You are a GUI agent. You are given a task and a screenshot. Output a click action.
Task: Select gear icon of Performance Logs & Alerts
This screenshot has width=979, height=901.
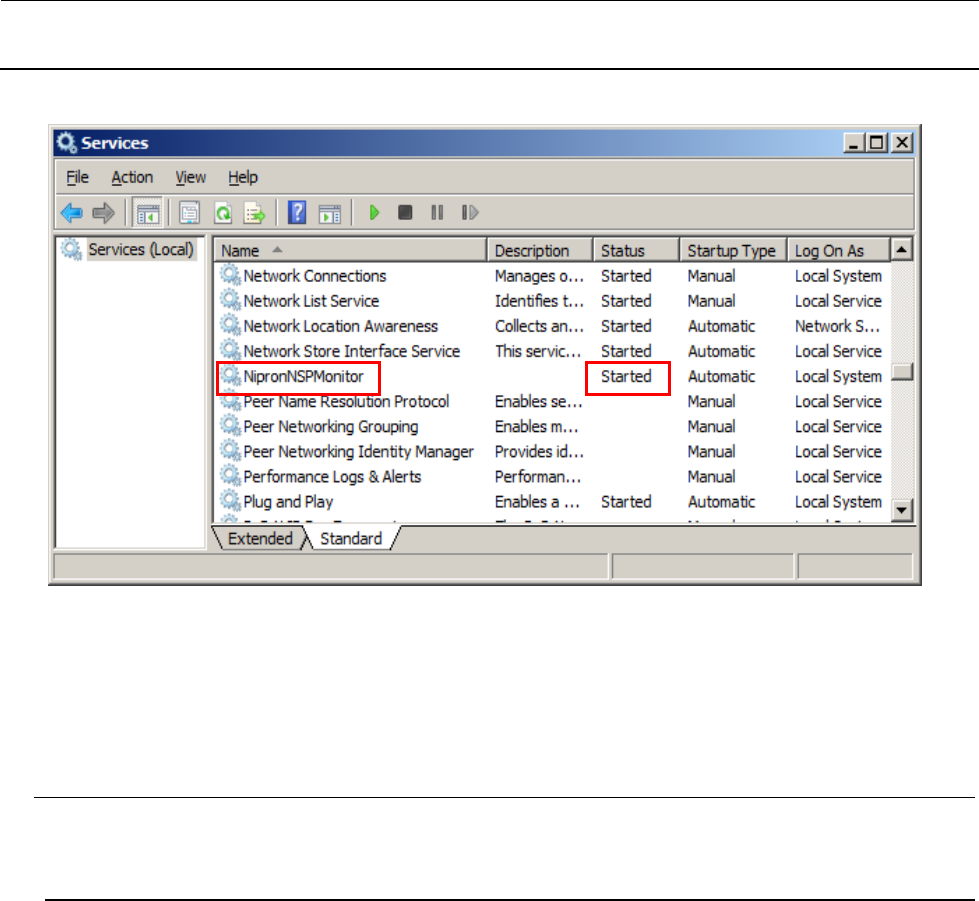point(230,475)
